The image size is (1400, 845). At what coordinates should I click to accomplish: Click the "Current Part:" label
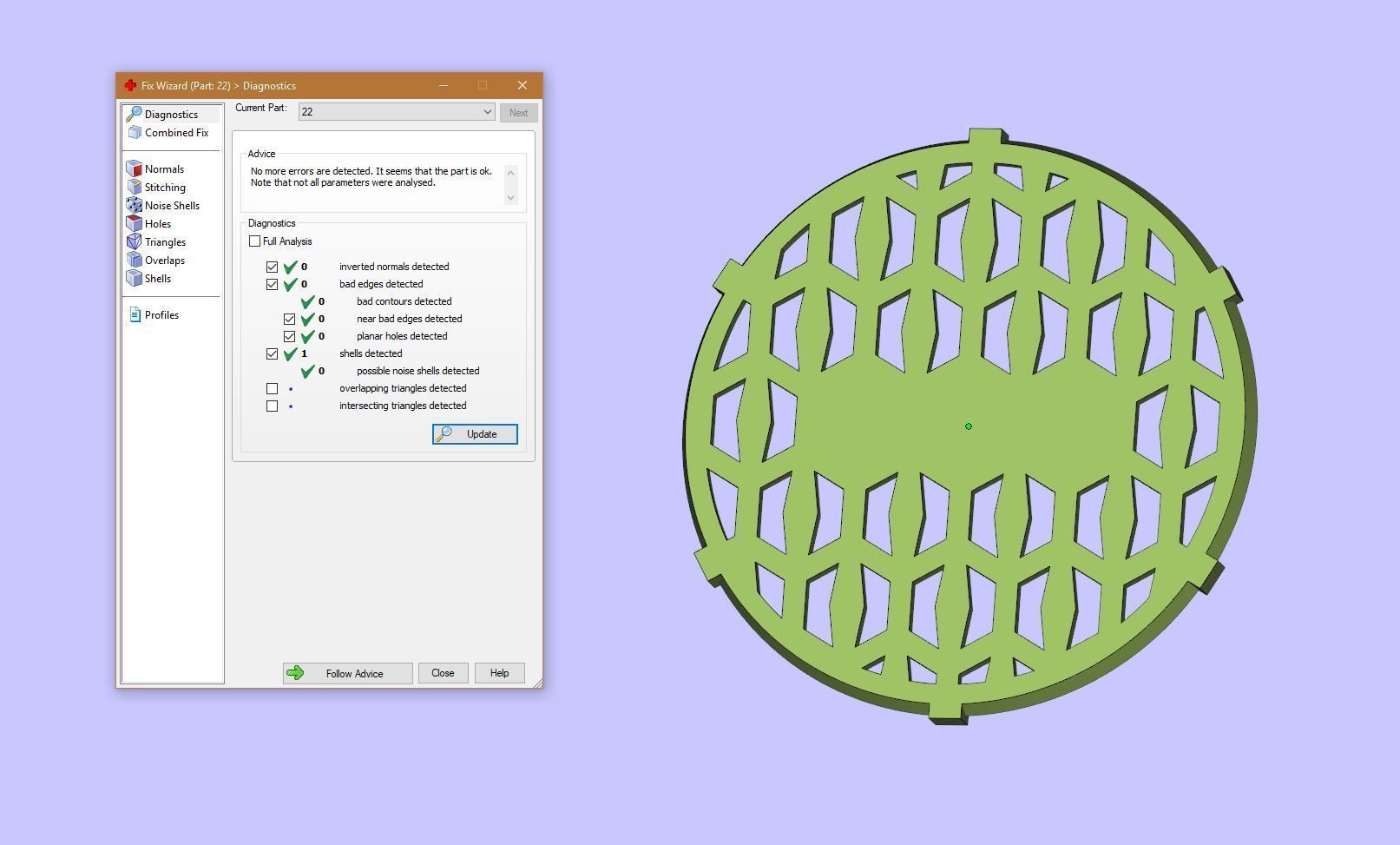pyautogui.click(x=261, y=108)
